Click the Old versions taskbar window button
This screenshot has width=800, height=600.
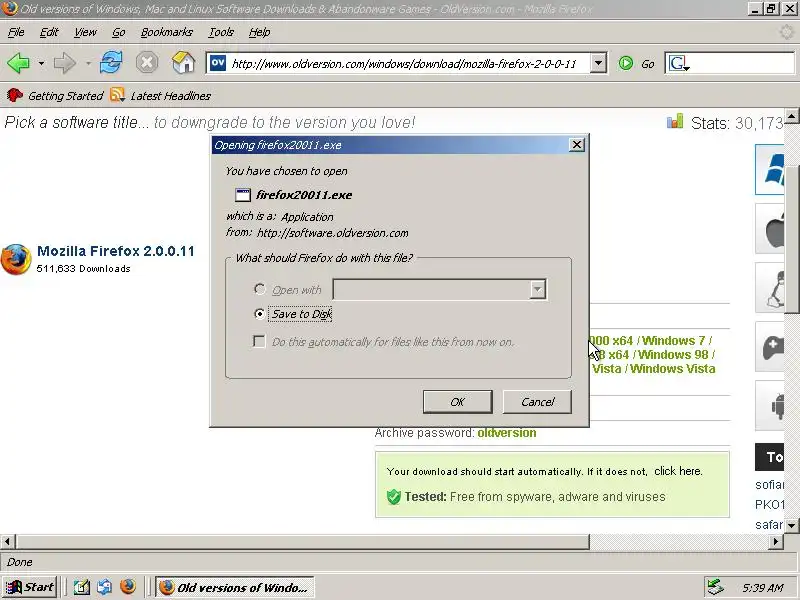click(x=234, y=587)
